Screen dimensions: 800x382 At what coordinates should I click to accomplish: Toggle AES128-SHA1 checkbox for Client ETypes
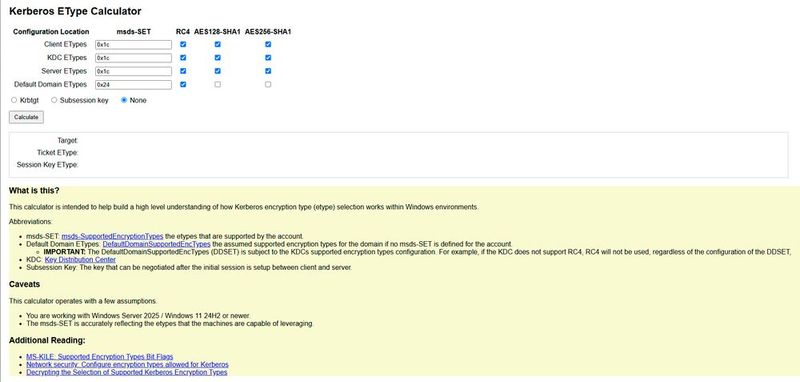click(218, 44)
